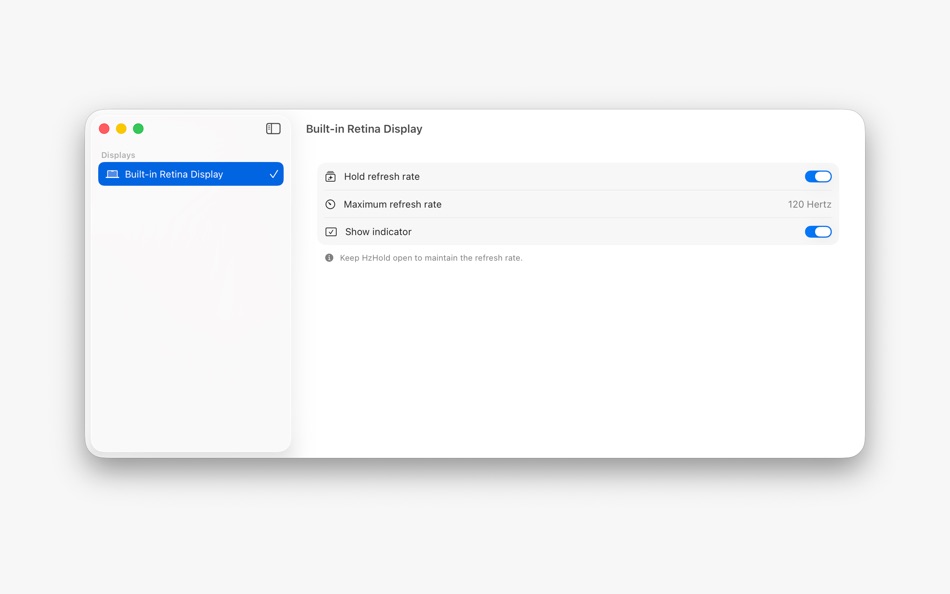Viewport: 950px width, 594px height.
Task: Click the checkmark in the selected display row
Action: (274, 174)
